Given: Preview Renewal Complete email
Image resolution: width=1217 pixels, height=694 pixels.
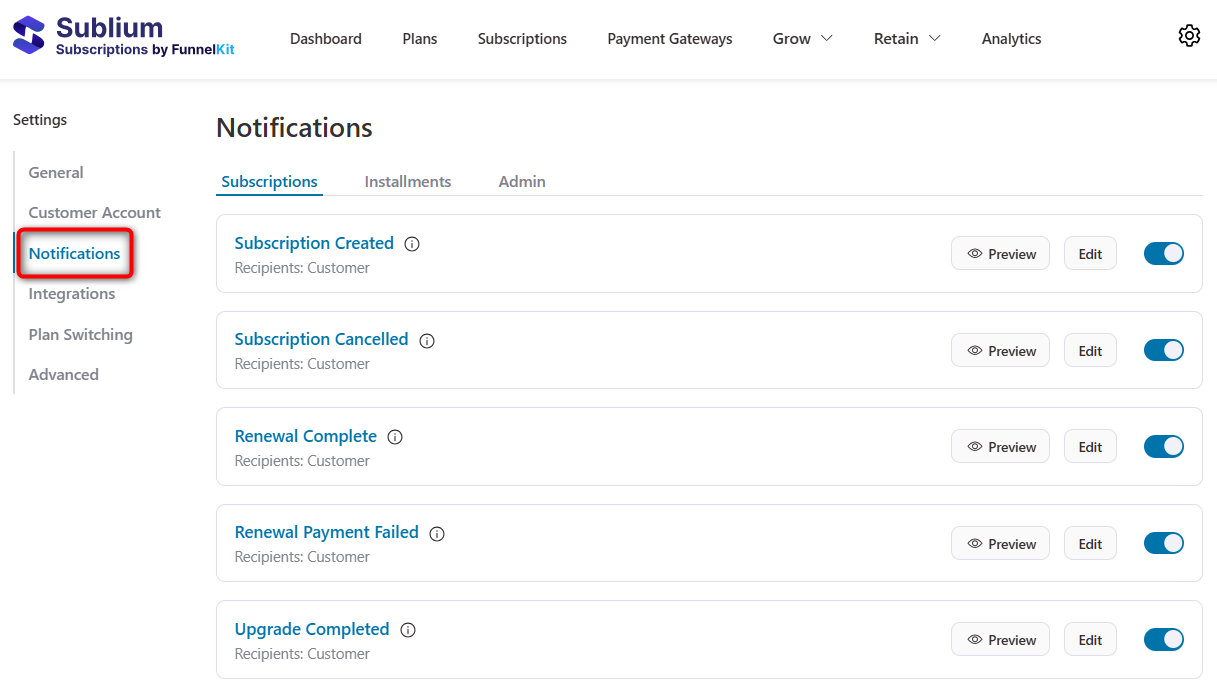Looking at the screenshot, I should click(x=1000, y=447).
